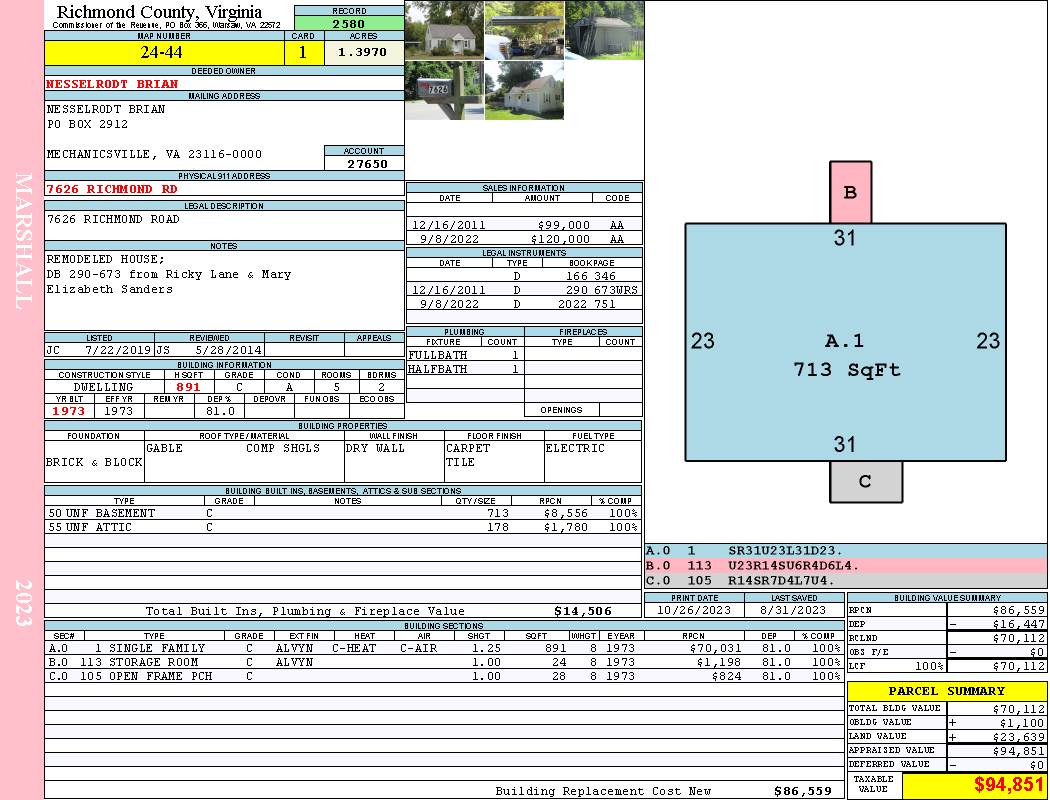Click the year built 1973 in red
The image size is (1050, 800).
(x=69, y=411)
